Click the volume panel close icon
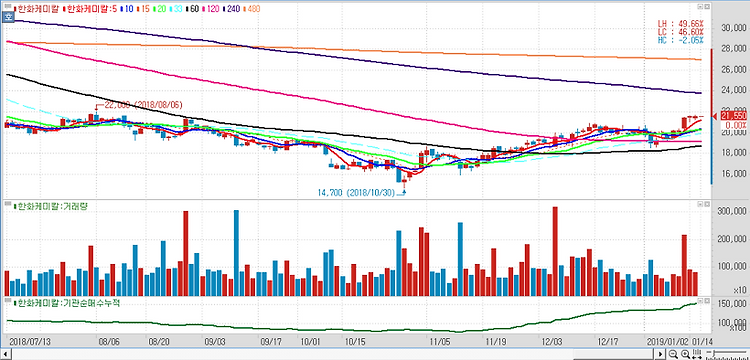750x360 pixels. pyautogui.click(x=707, y=204)
